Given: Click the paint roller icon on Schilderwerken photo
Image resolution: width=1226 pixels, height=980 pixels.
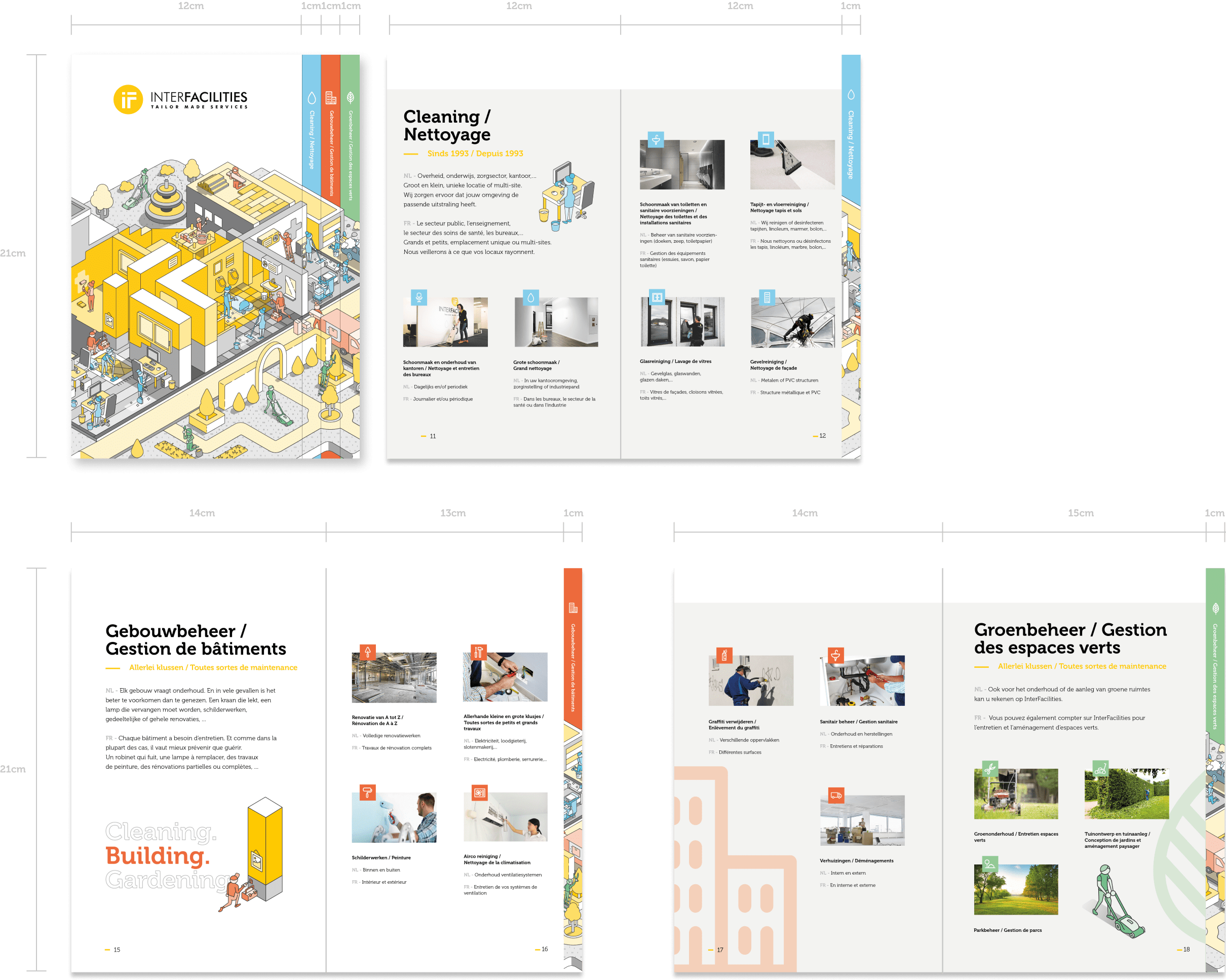Looking at the screenshot, I should (368, 793).
